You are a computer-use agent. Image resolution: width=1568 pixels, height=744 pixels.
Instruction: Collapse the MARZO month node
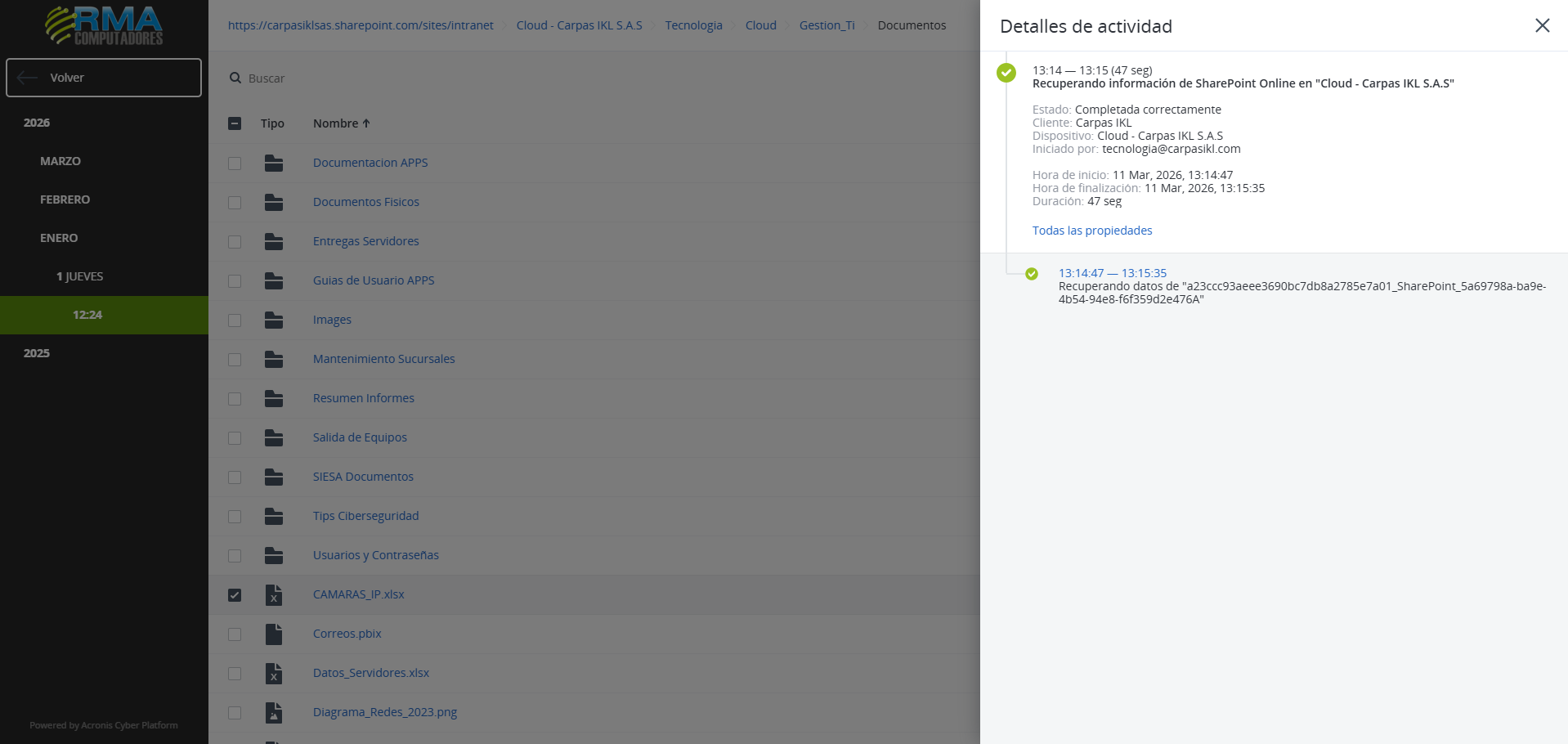pos(60,161)
